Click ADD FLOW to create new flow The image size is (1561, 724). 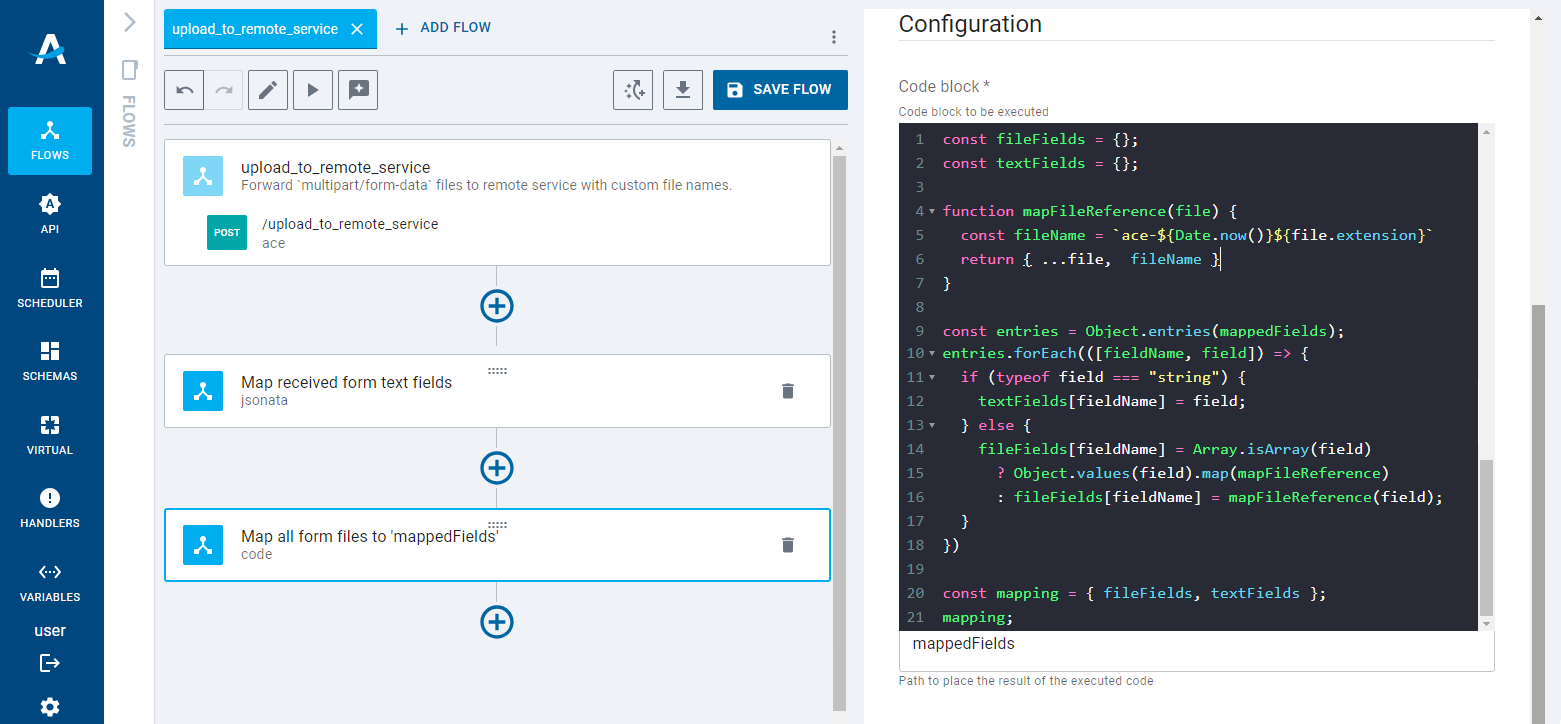pyautogui.click(x=443, y=28)
